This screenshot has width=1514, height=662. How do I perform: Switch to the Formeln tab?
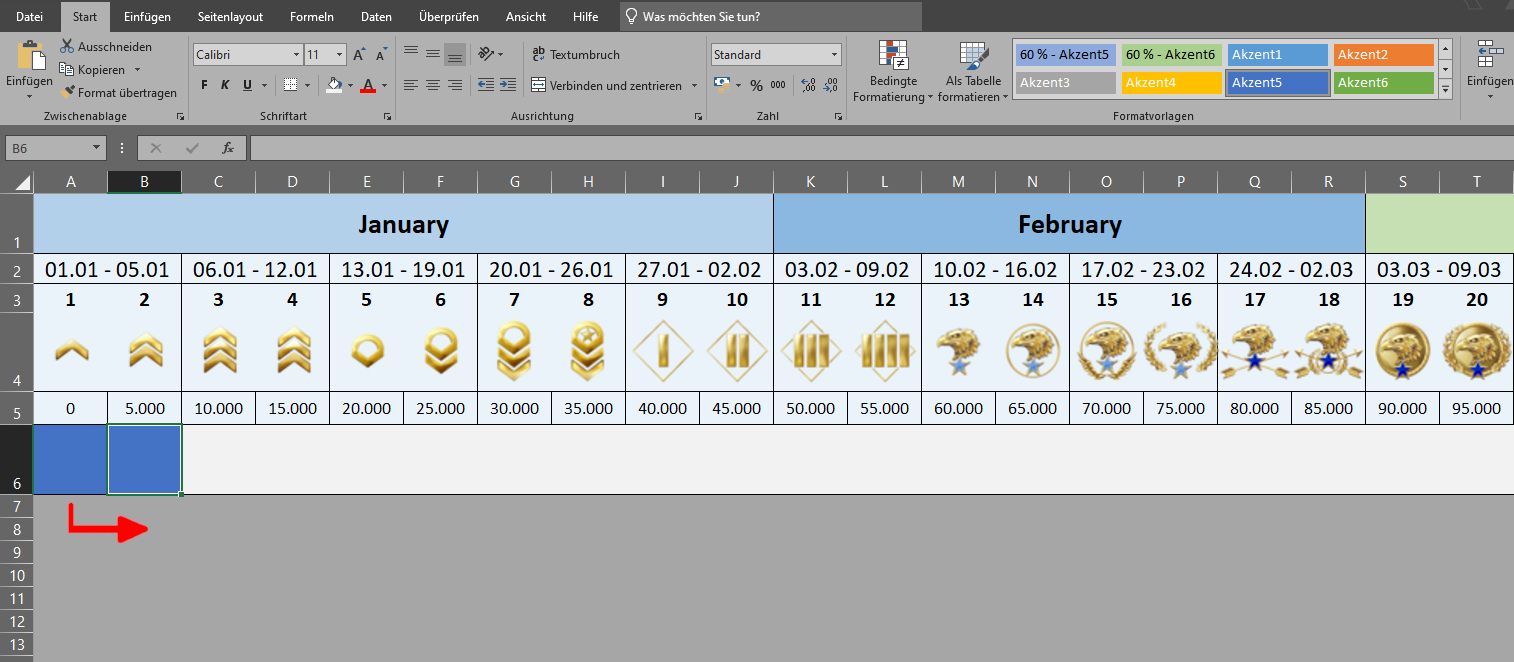pos(312,17)
